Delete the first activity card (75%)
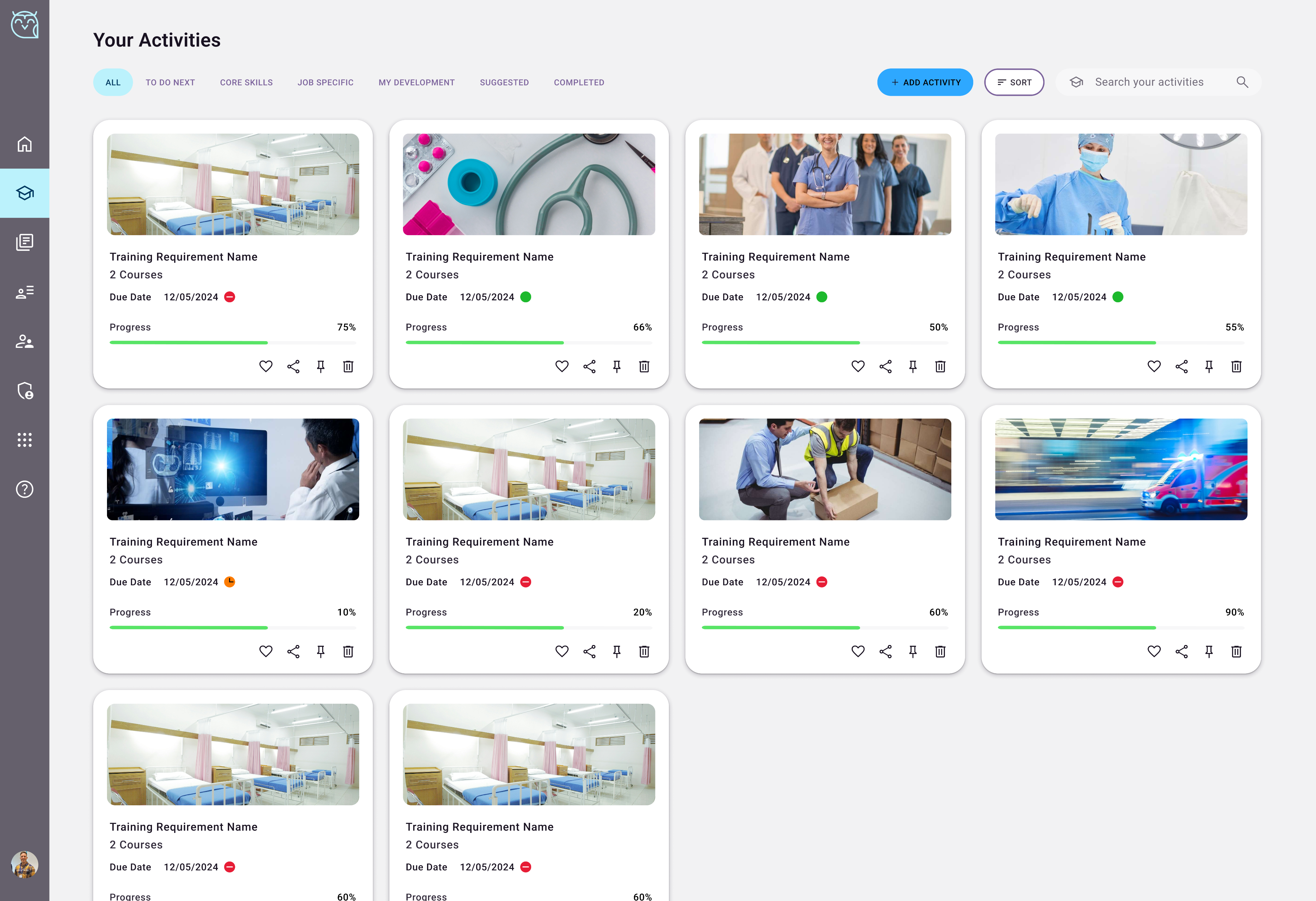Image resolution: width=1316 pixels, height=901 pixels. click(x=348, y=367)
